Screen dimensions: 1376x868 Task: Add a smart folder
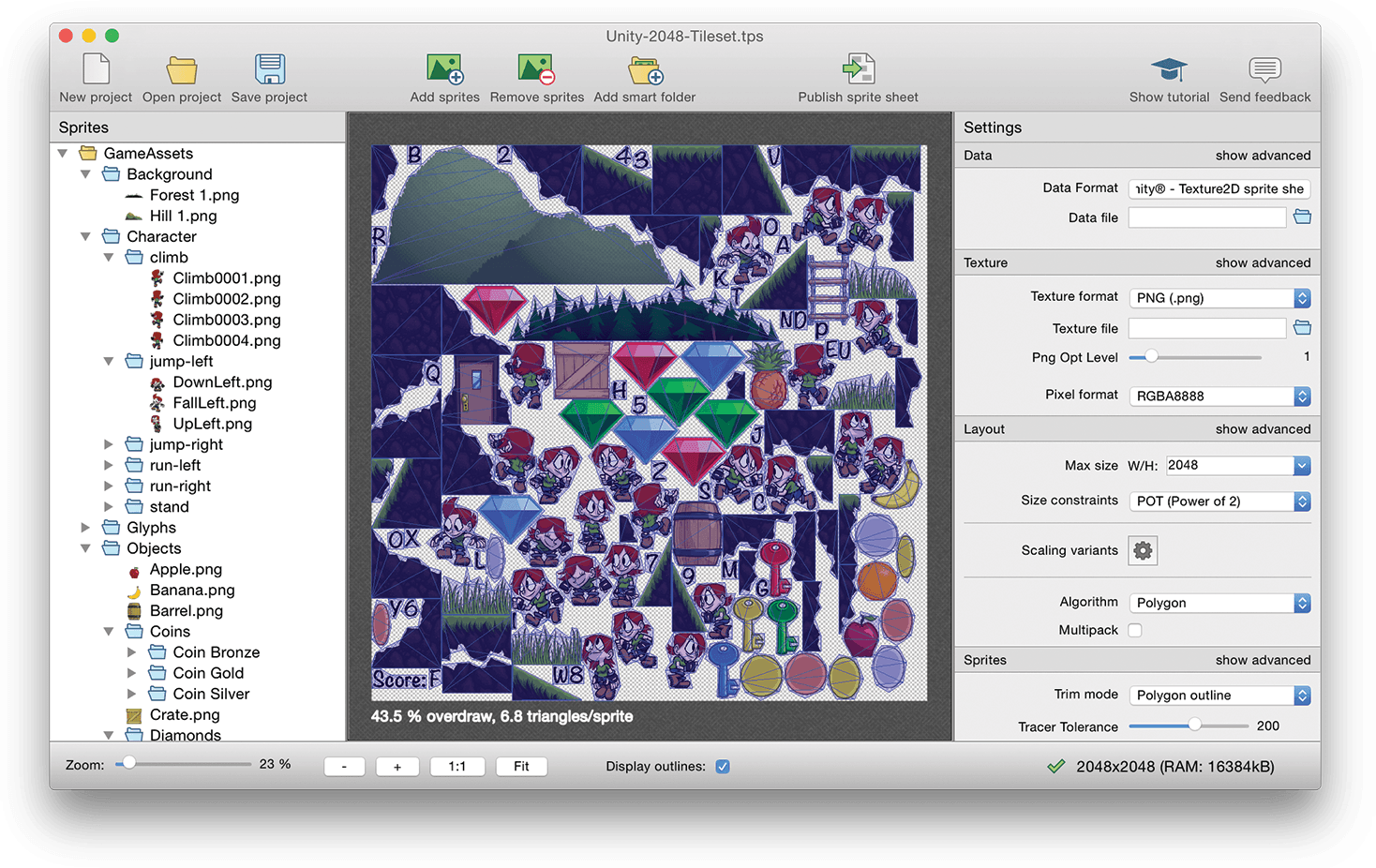[x=644, y=77]
